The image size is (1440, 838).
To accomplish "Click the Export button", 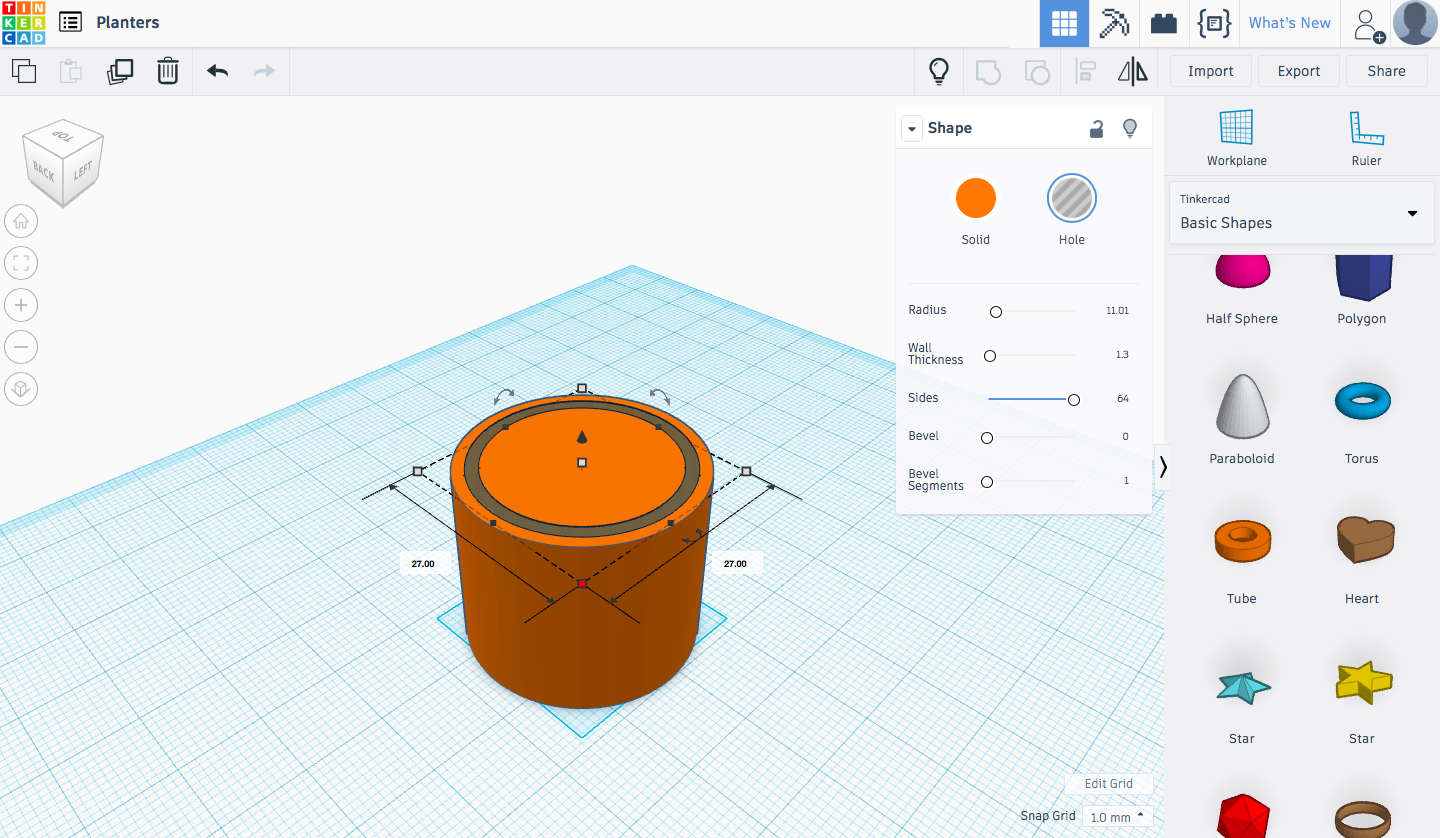I will pos(1299,71).
